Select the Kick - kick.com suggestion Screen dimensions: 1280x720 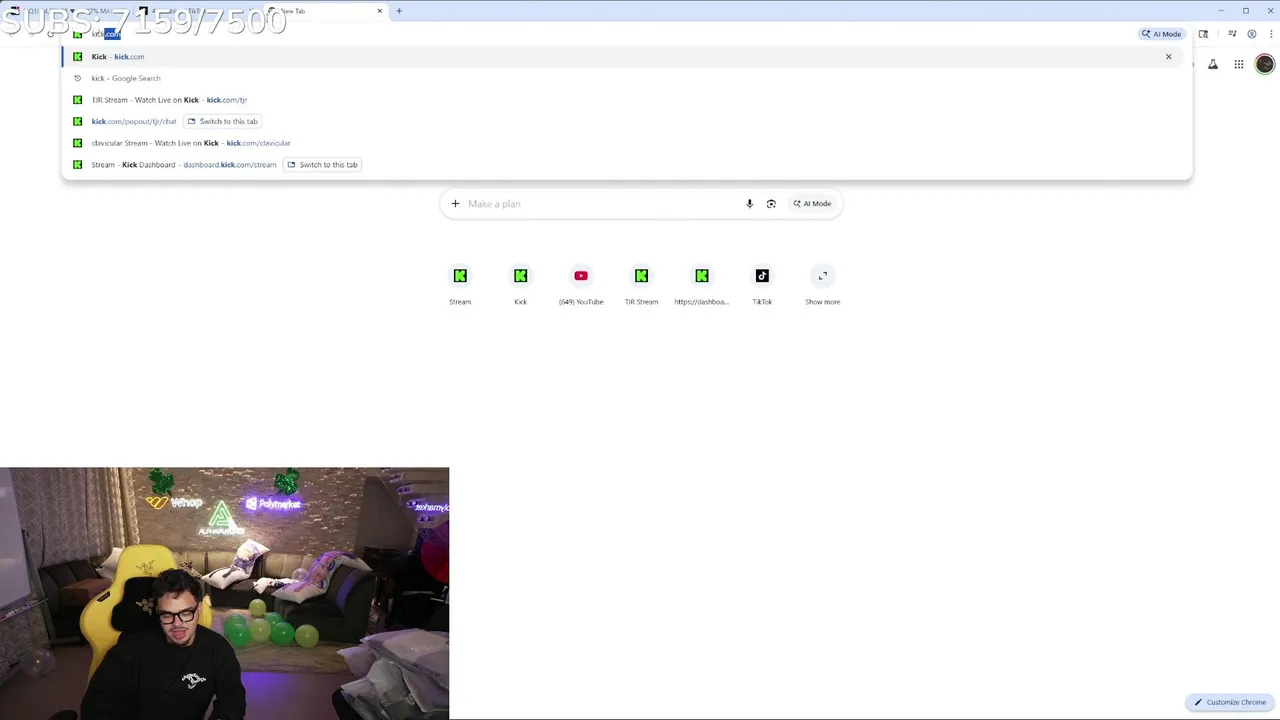coord(626,57)
